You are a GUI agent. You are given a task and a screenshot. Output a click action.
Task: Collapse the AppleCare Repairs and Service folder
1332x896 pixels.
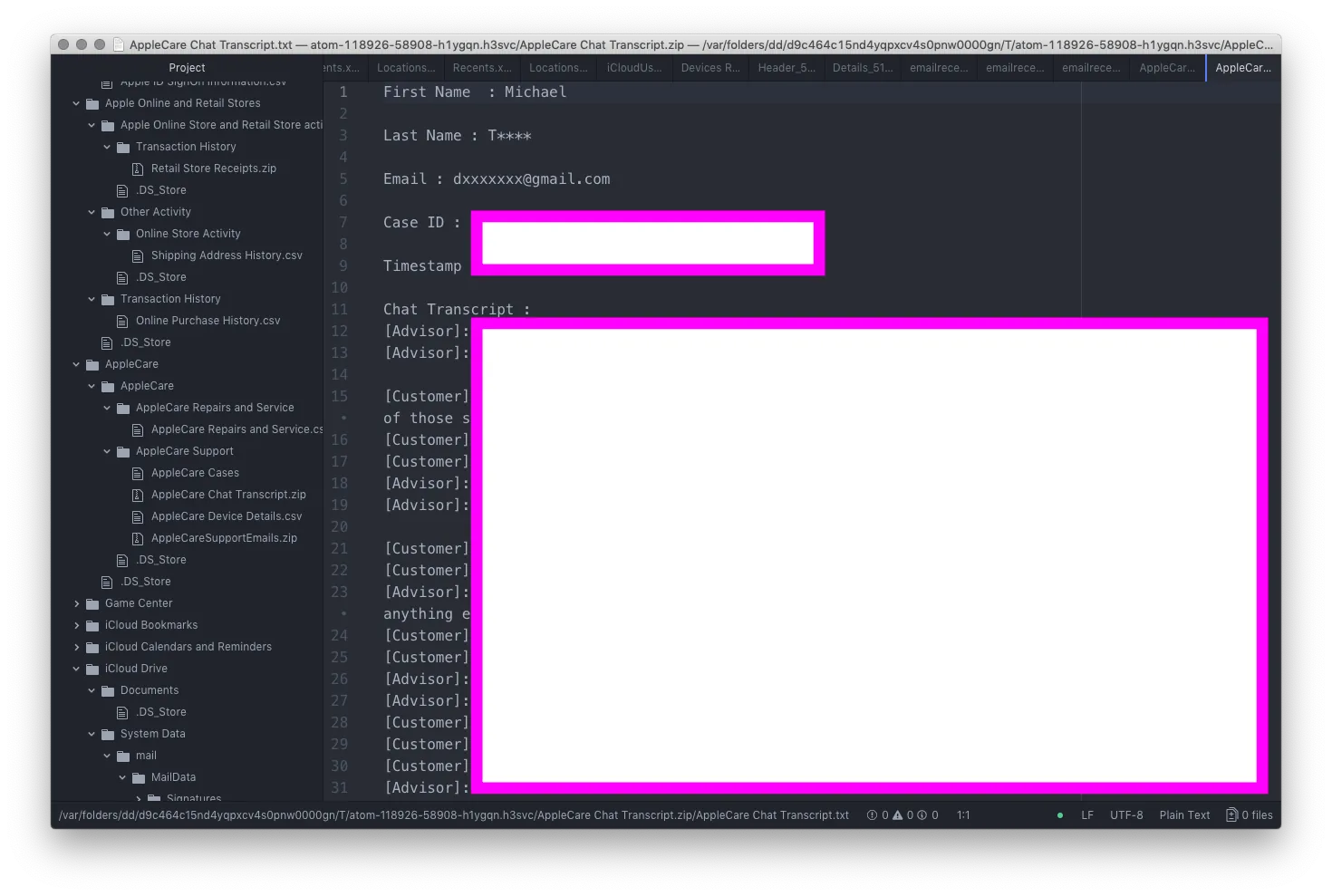[107, 408]
